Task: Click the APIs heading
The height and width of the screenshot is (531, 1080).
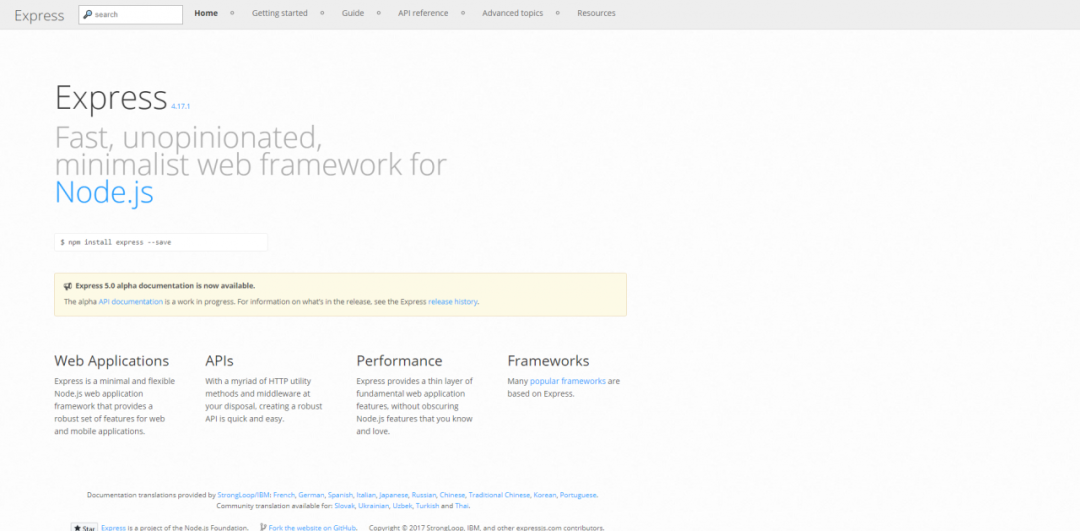Action: (219, 361)
